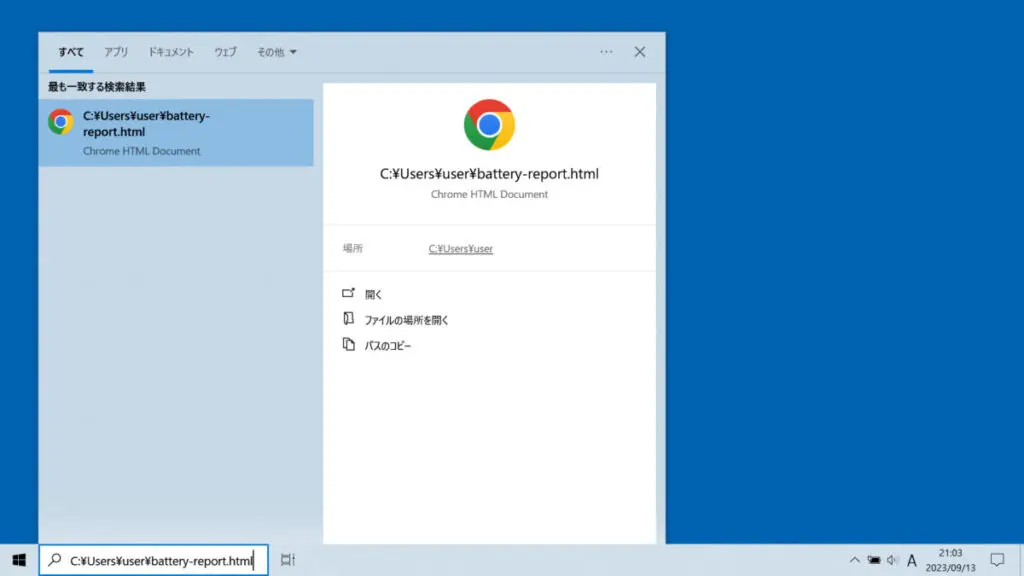Viewport: 1024px width, 576px height.
Task: Open the three-dot options menu
Action: (x=606, y=52)
